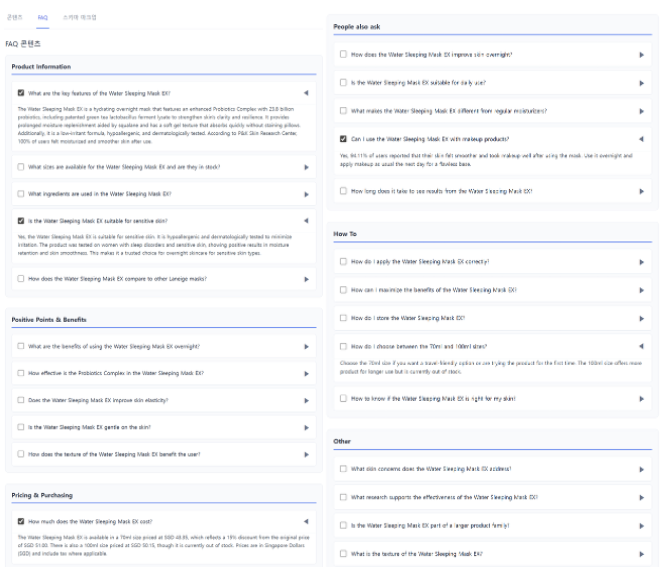Collapse the '70ml and 100ml sizes' answer arrow
666x577 pixels.
[x=641, y=346]
